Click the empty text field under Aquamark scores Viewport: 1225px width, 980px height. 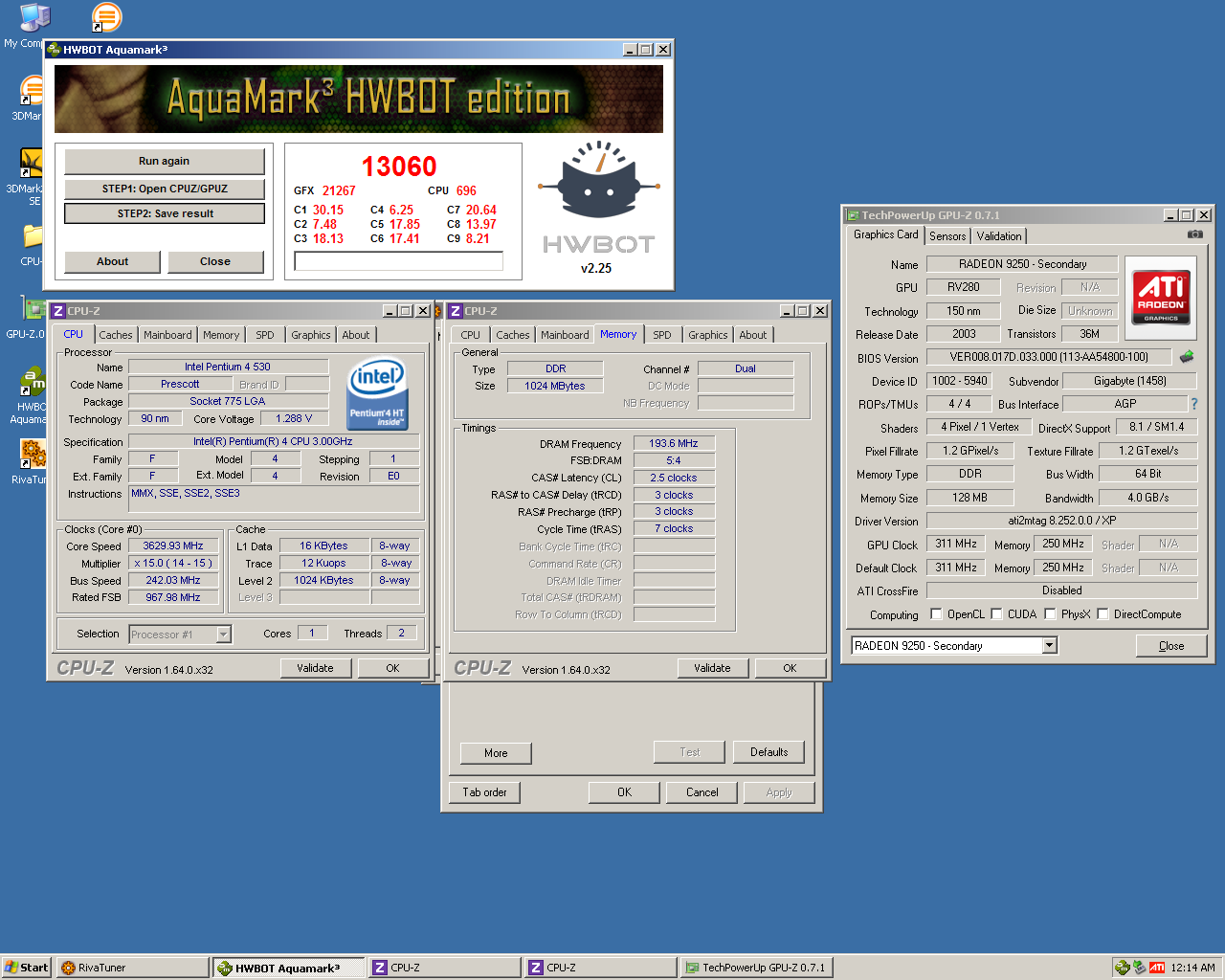399,260
